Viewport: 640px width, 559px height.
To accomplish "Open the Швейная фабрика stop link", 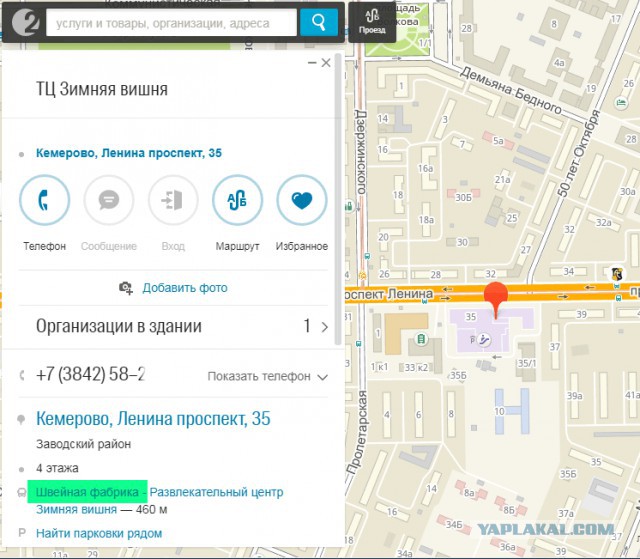I will [87, 492].
